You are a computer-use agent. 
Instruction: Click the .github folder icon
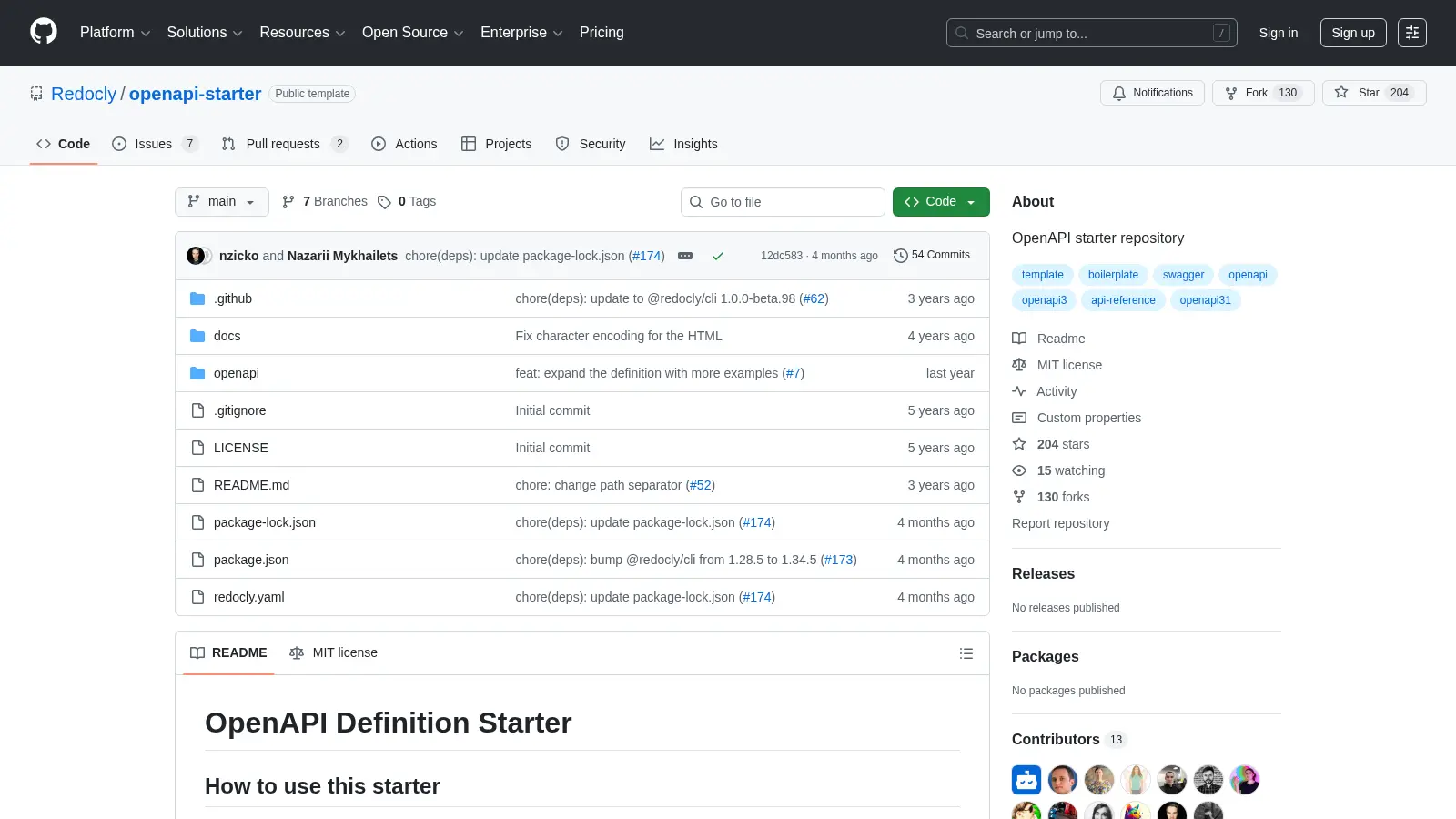tap(197, 298)
